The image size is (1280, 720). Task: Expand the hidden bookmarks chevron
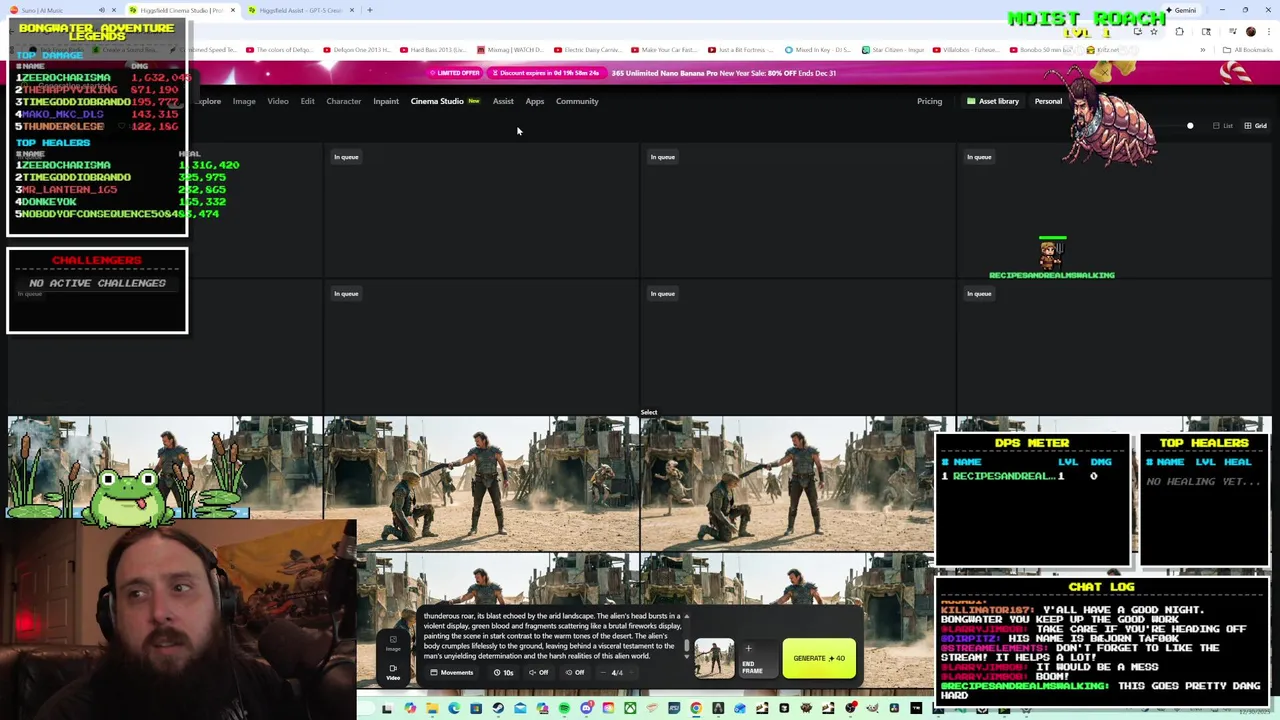tap(1203, 50)
